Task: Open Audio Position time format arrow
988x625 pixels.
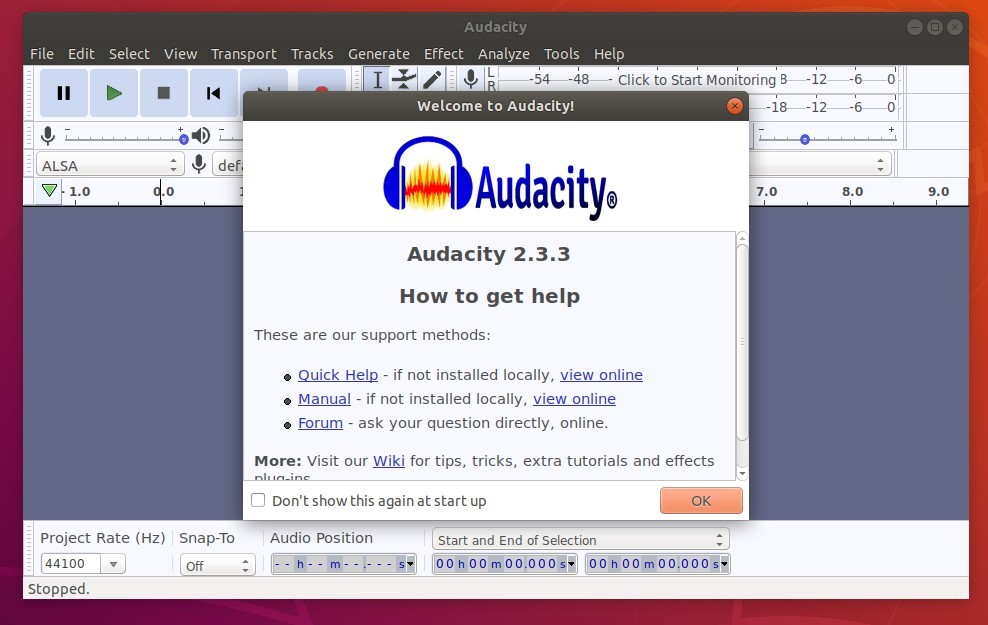Action: click(x=411, y=564)
